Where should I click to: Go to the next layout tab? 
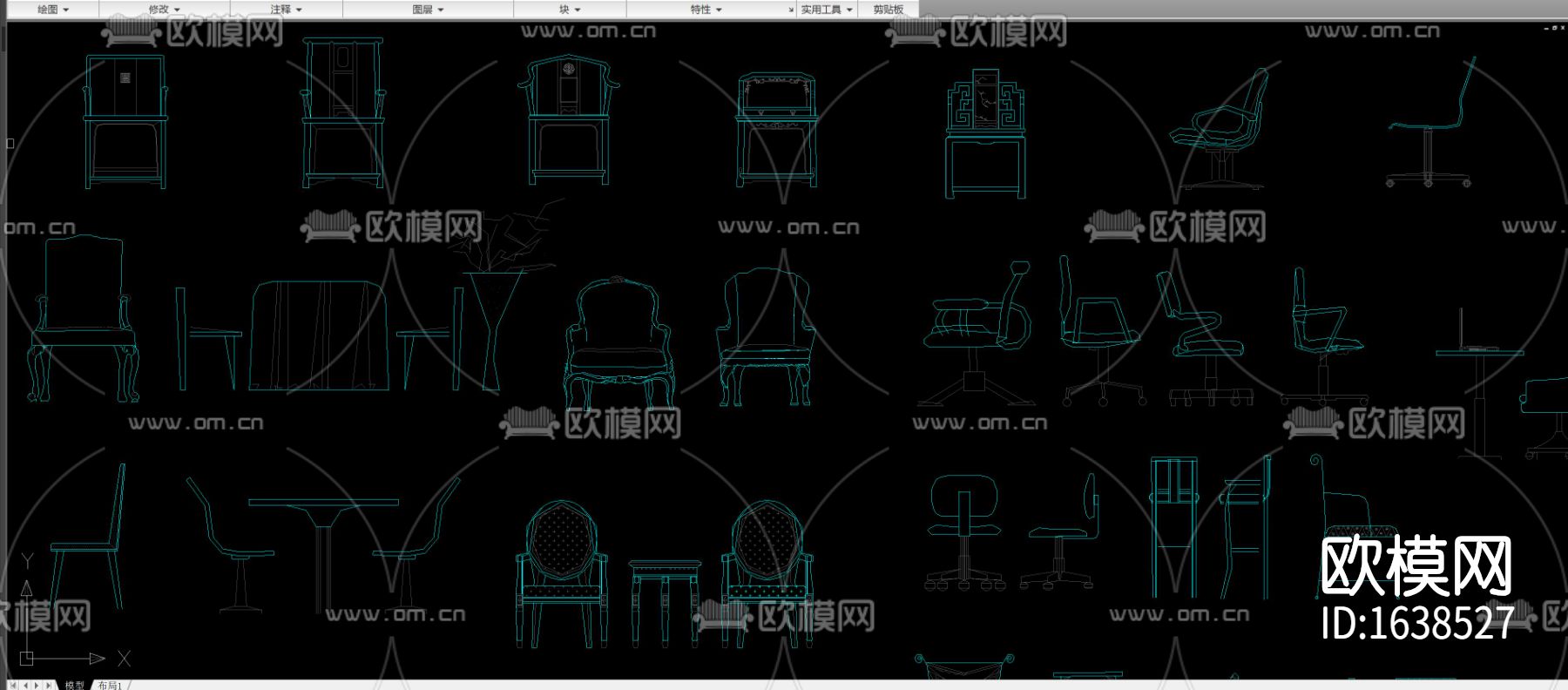pyautogui.click(x=37, y=685)
